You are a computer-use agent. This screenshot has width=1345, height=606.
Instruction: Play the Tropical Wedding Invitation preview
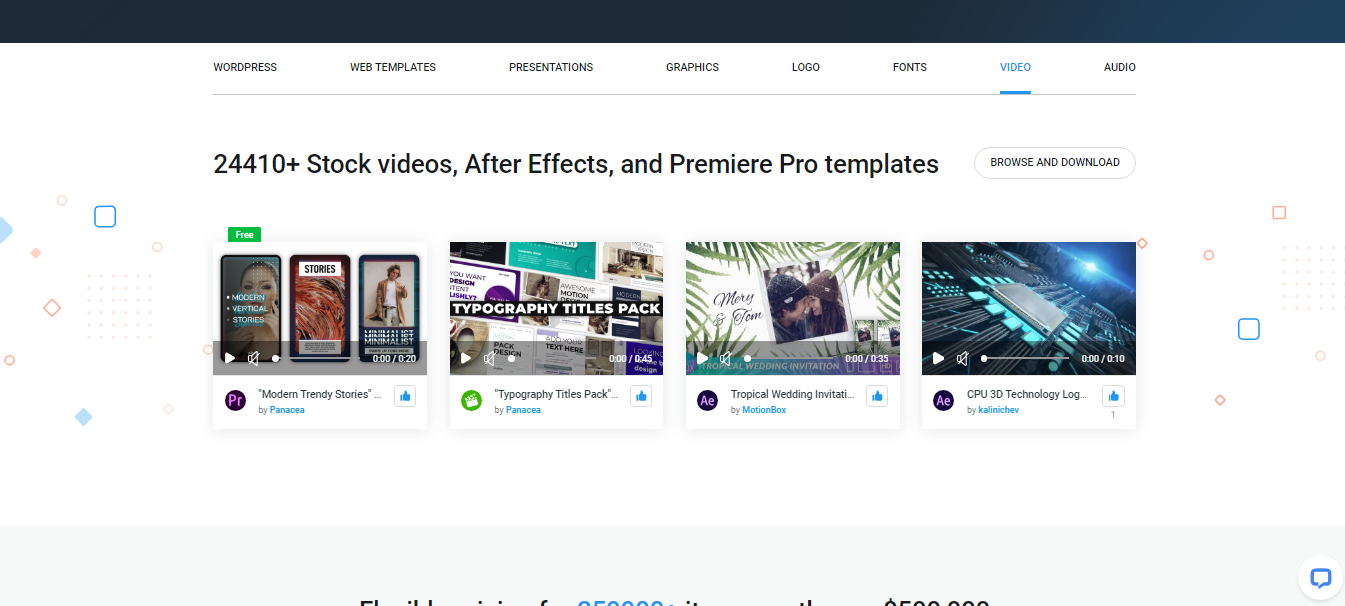(x=702, y=357)
